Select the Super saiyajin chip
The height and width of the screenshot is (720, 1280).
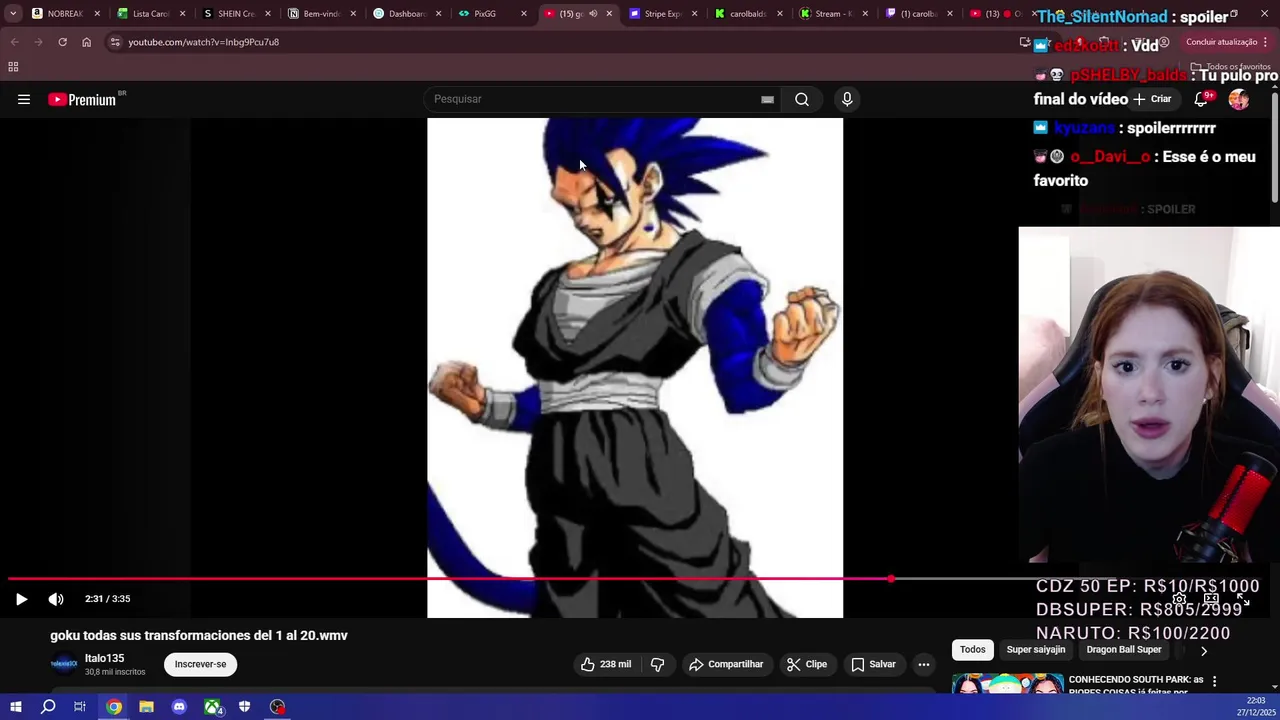click(1036, 650)
